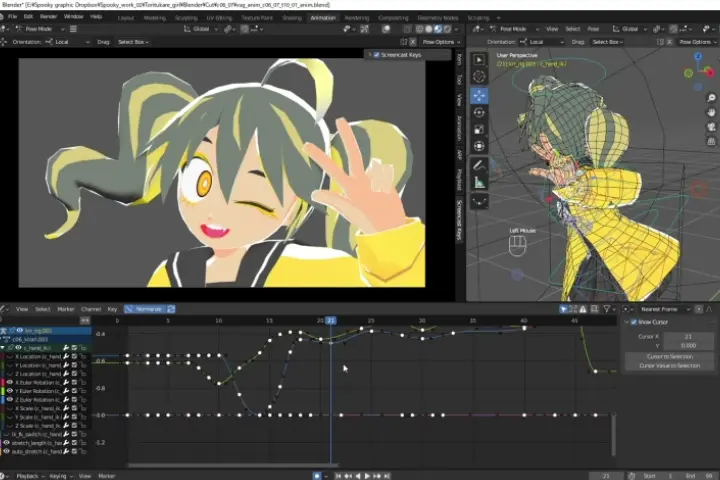The width and height of the screenshot is (720, 480).
Task: Expand the Screencast Keys panel arrow
Action: (370, 55)
